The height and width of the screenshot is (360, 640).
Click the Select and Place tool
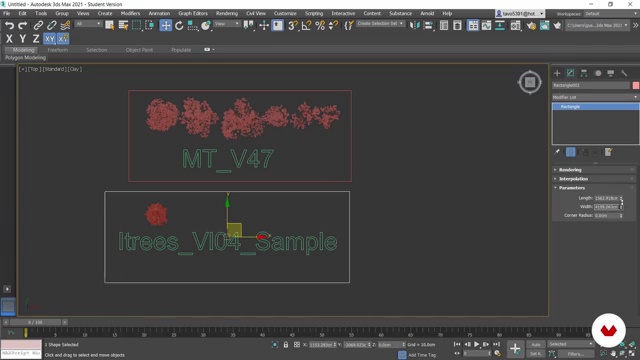tap(206, 25)
